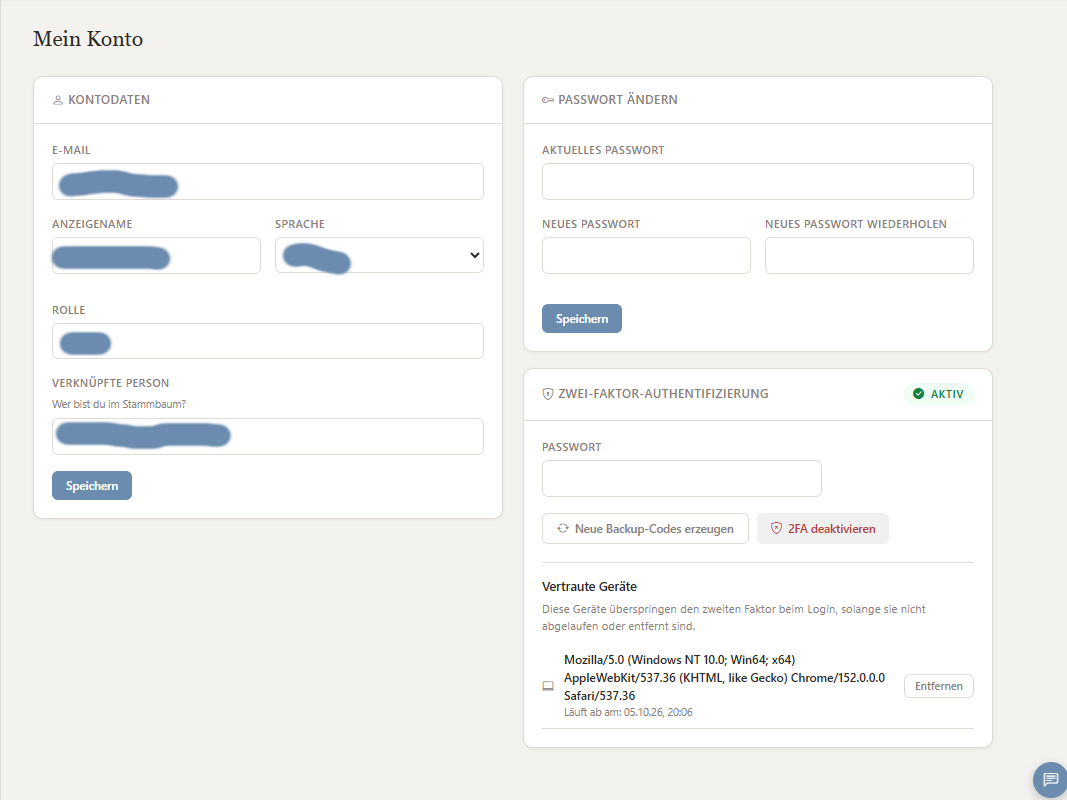Screen dimensions: 1067x800
Task: Click the 'Wer bist du im Stammbaum?' hint
Action: pyautogui.click(x=119, y=404)
